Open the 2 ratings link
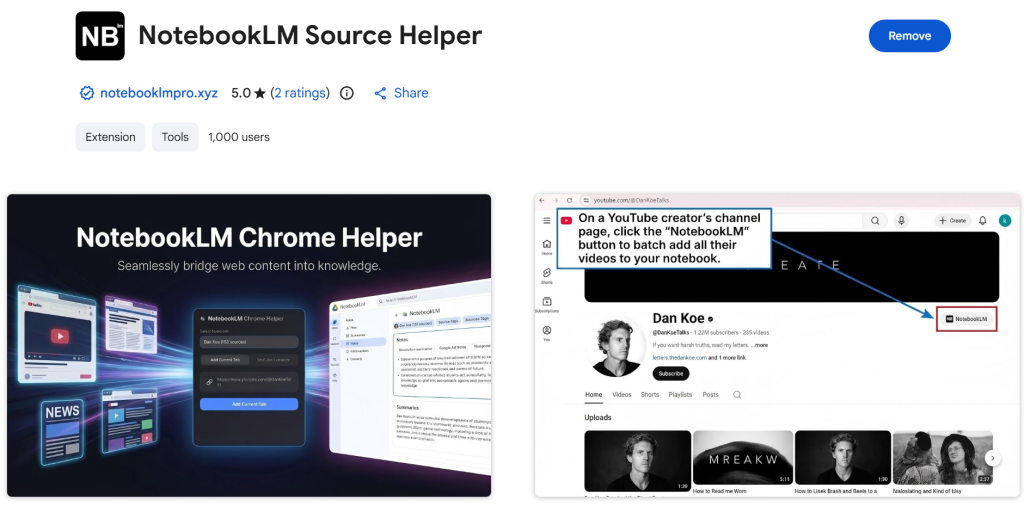The width and height of the screenshot is (1024, 512). 300,93
